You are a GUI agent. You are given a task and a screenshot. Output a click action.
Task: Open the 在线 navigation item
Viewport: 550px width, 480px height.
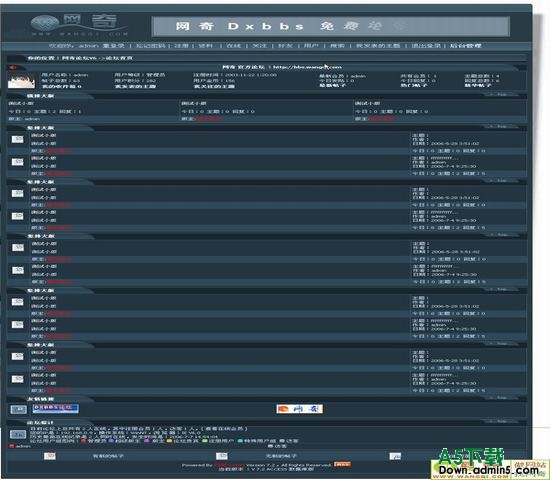[x=234, y=46]
